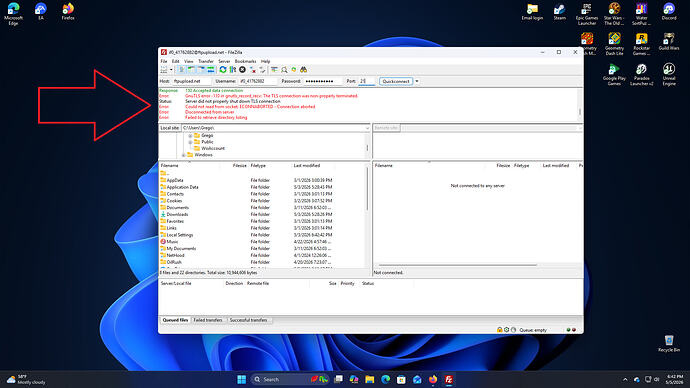This screenshot has width=690, height=388.
Task: Toggle message log display toolbar icon
Action: [x=181, y=70]
